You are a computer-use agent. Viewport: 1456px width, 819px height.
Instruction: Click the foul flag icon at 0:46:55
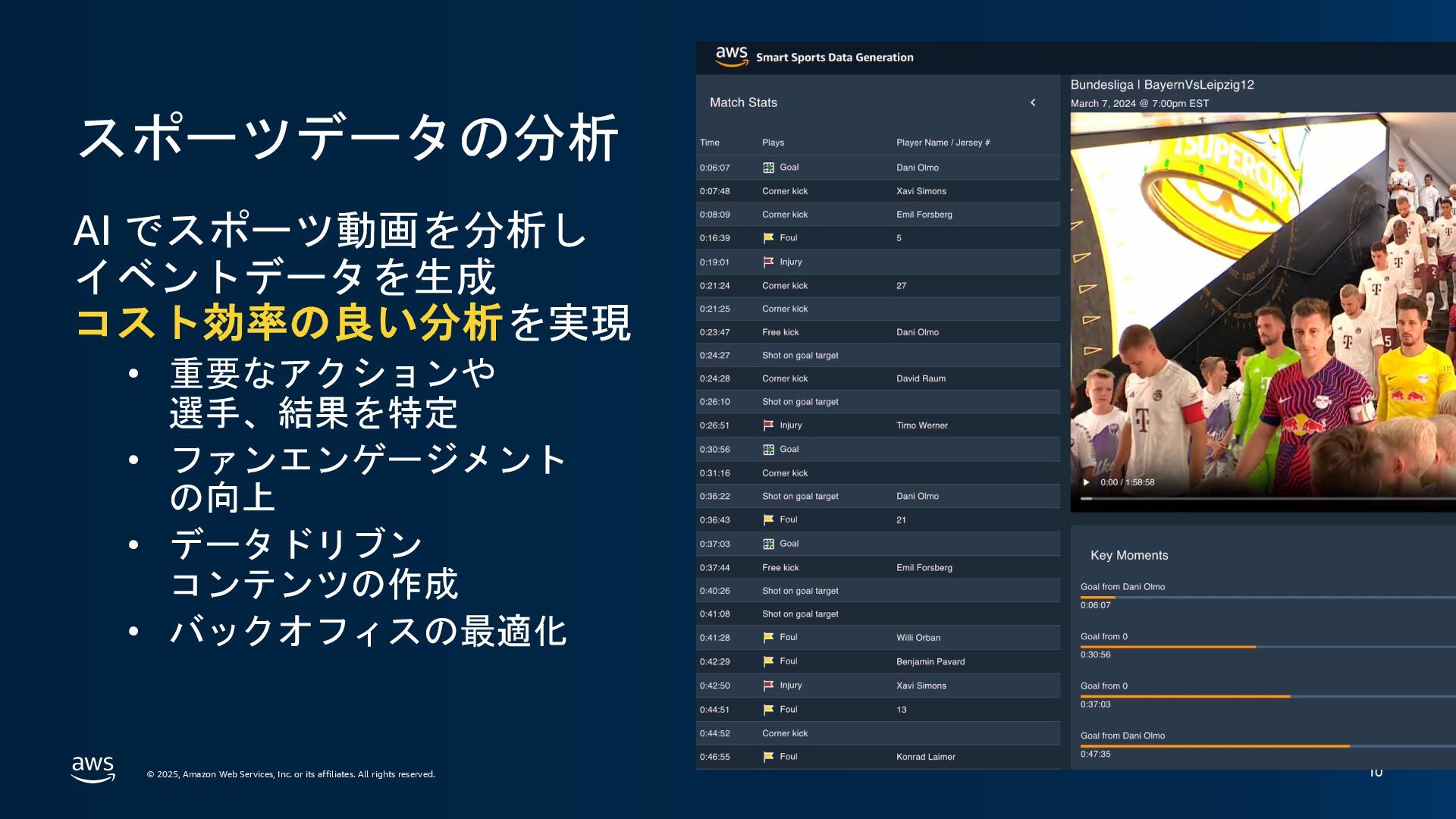click(768, 757)
